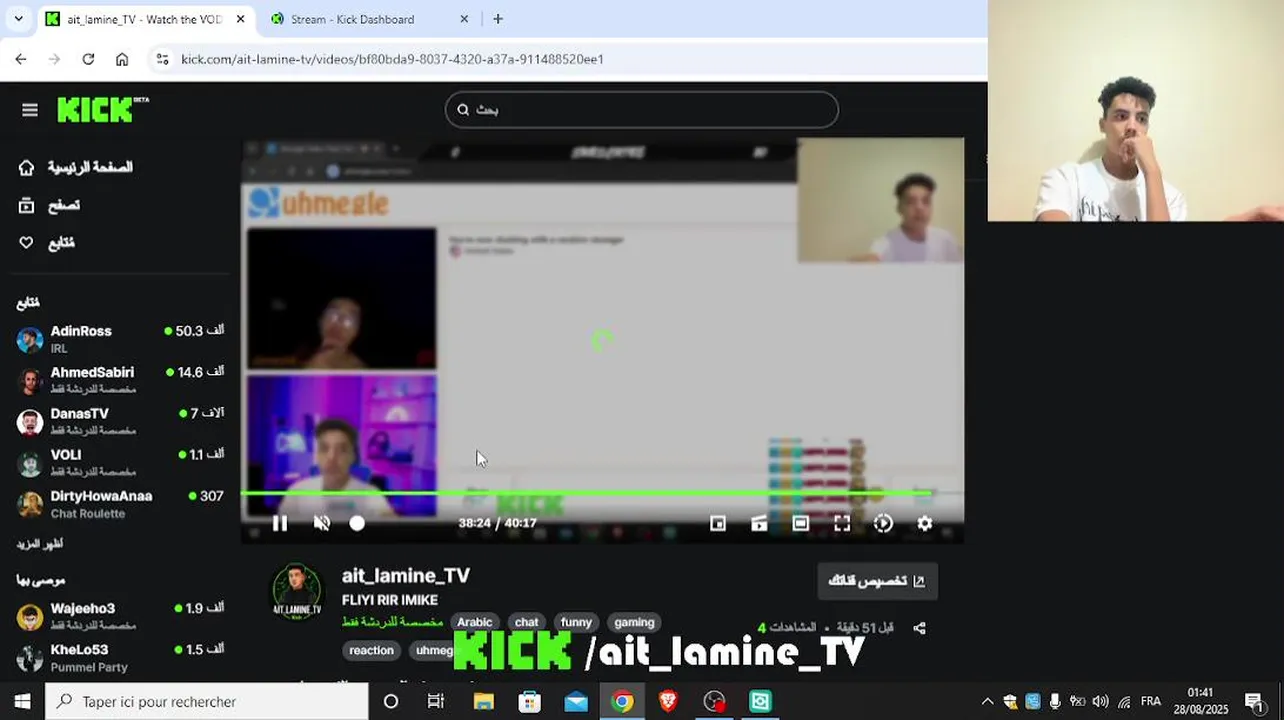Close the Kick Dashboard tab
The height and width of the screenshot is (720, 1284).
tap(464, 19)
